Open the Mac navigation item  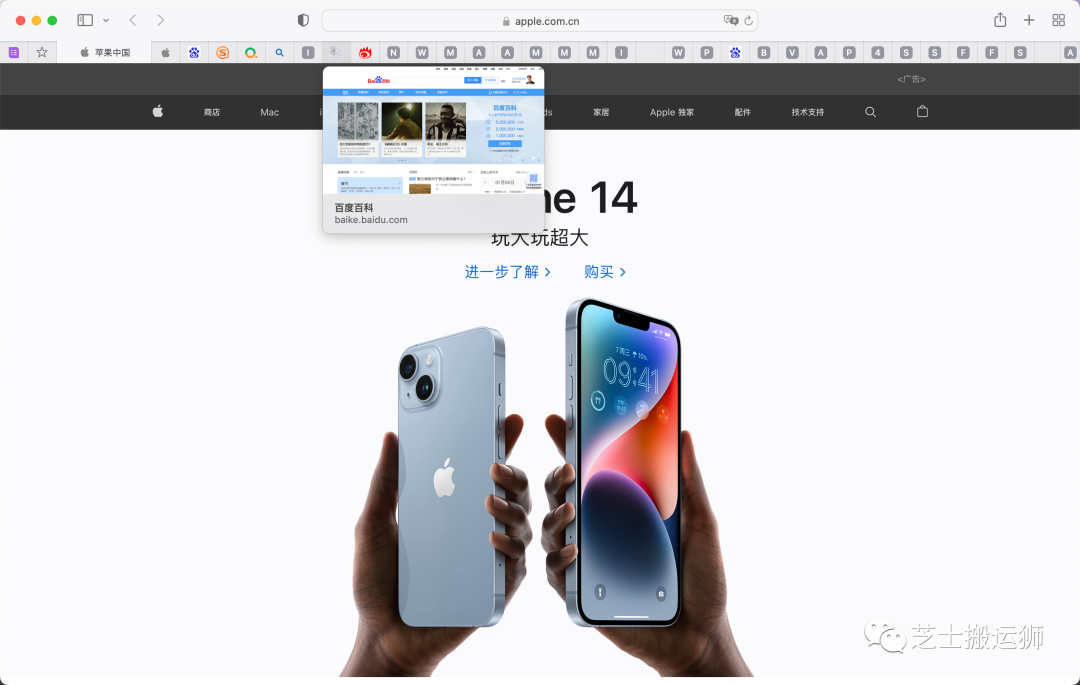pyautogui.click(x=269, y=112)
